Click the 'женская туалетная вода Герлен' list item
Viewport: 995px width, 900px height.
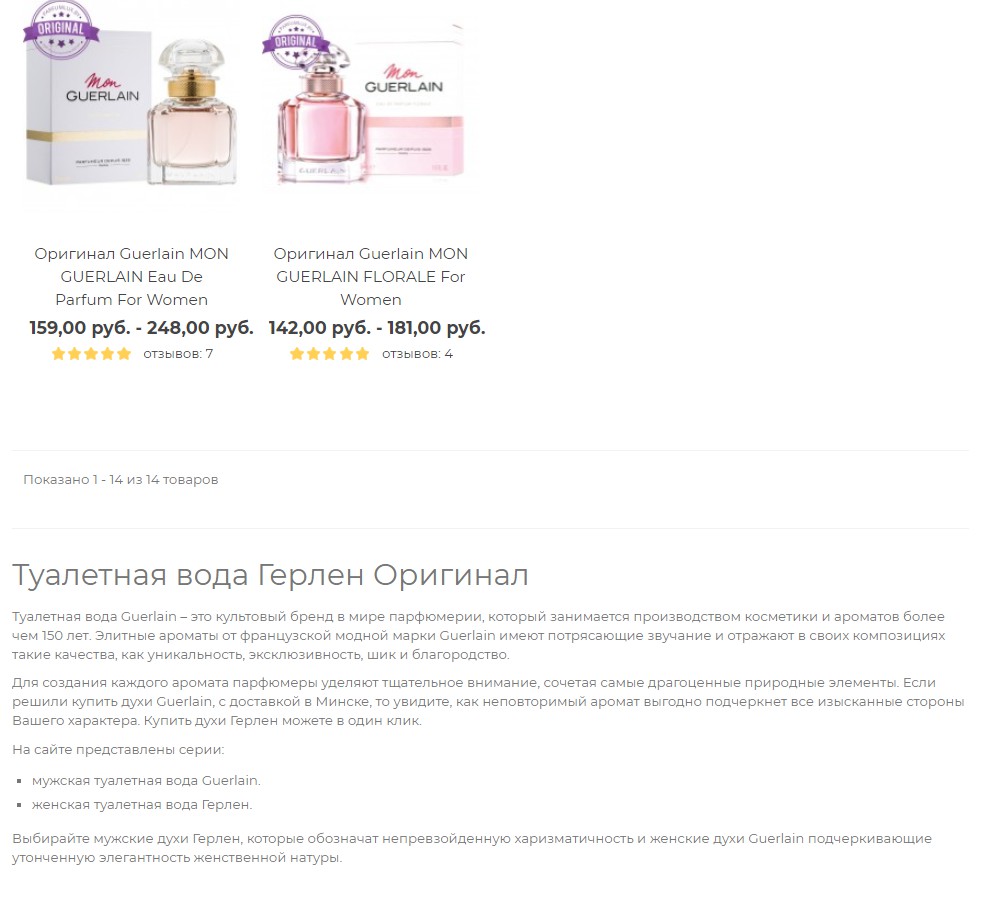pyautogui.click(x=142, y=805)
